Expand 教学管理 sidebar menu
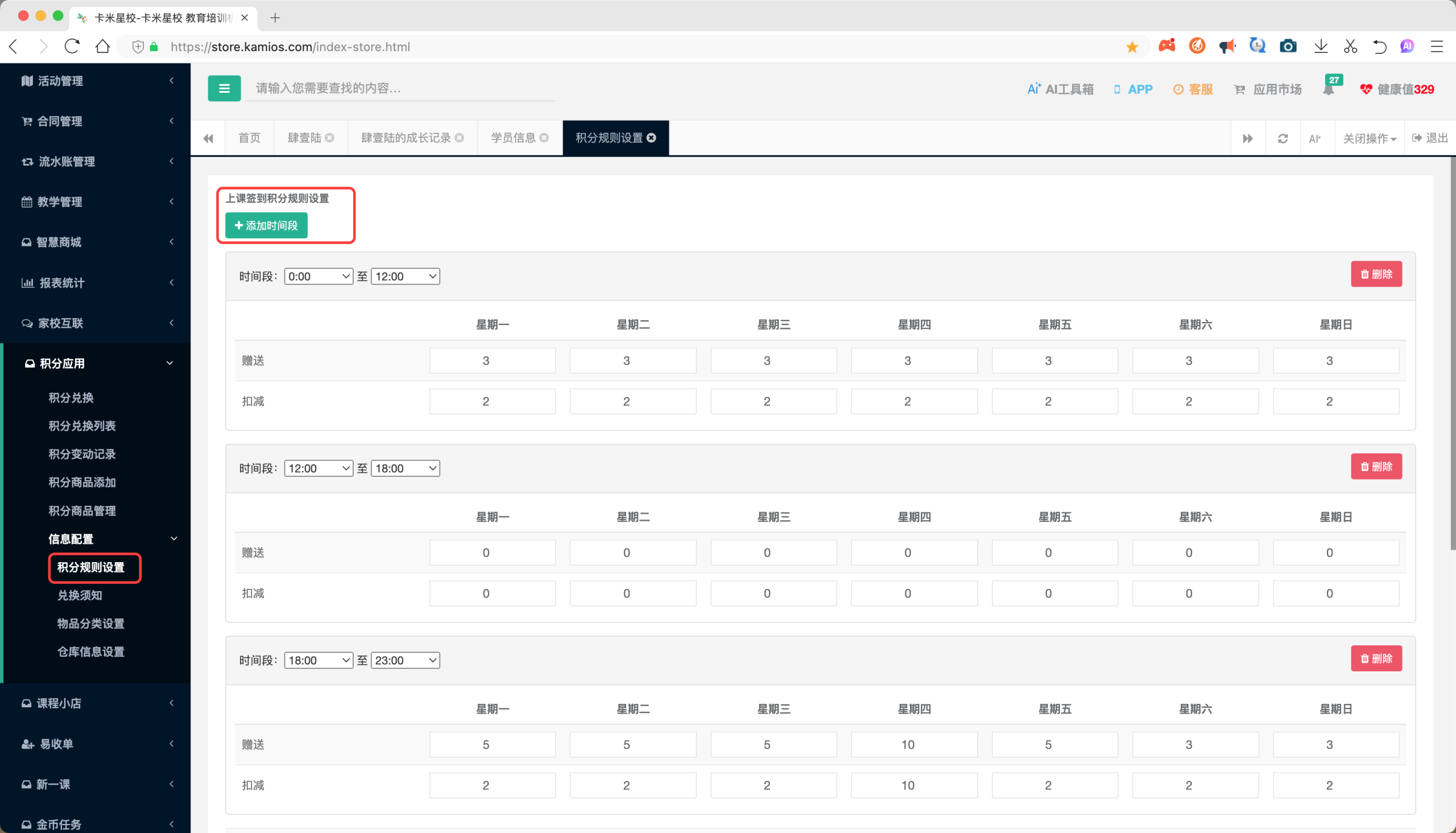Screen dimensions: 1456x833 96,202
